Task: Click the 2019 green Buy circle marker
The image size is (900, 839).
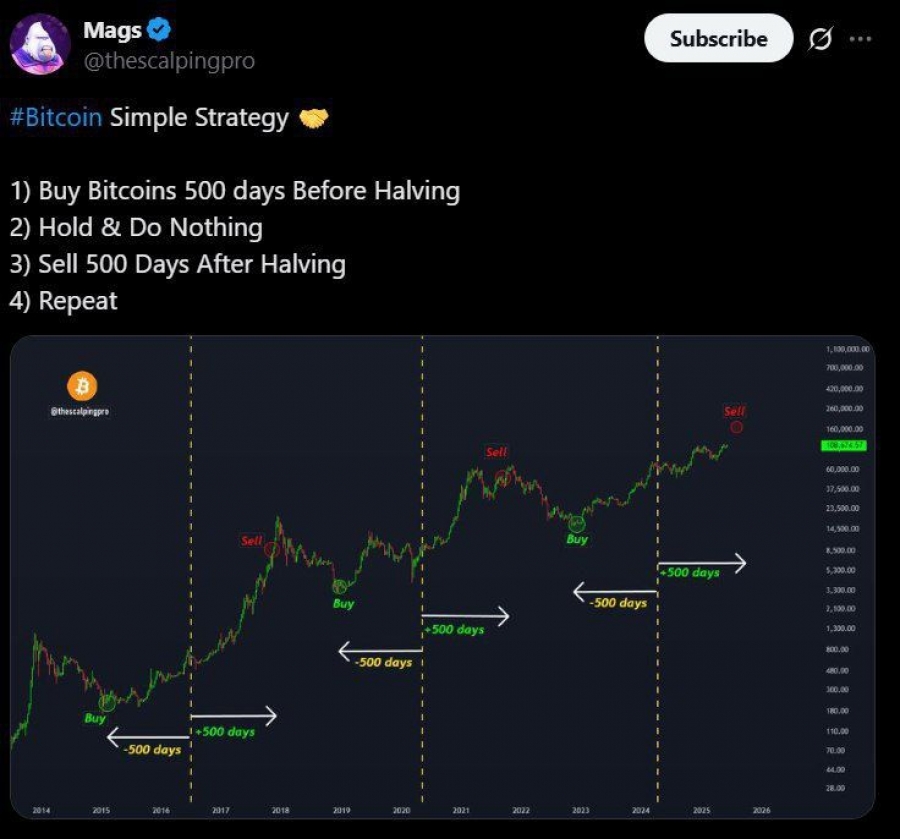Action: (x=340, y=586)
